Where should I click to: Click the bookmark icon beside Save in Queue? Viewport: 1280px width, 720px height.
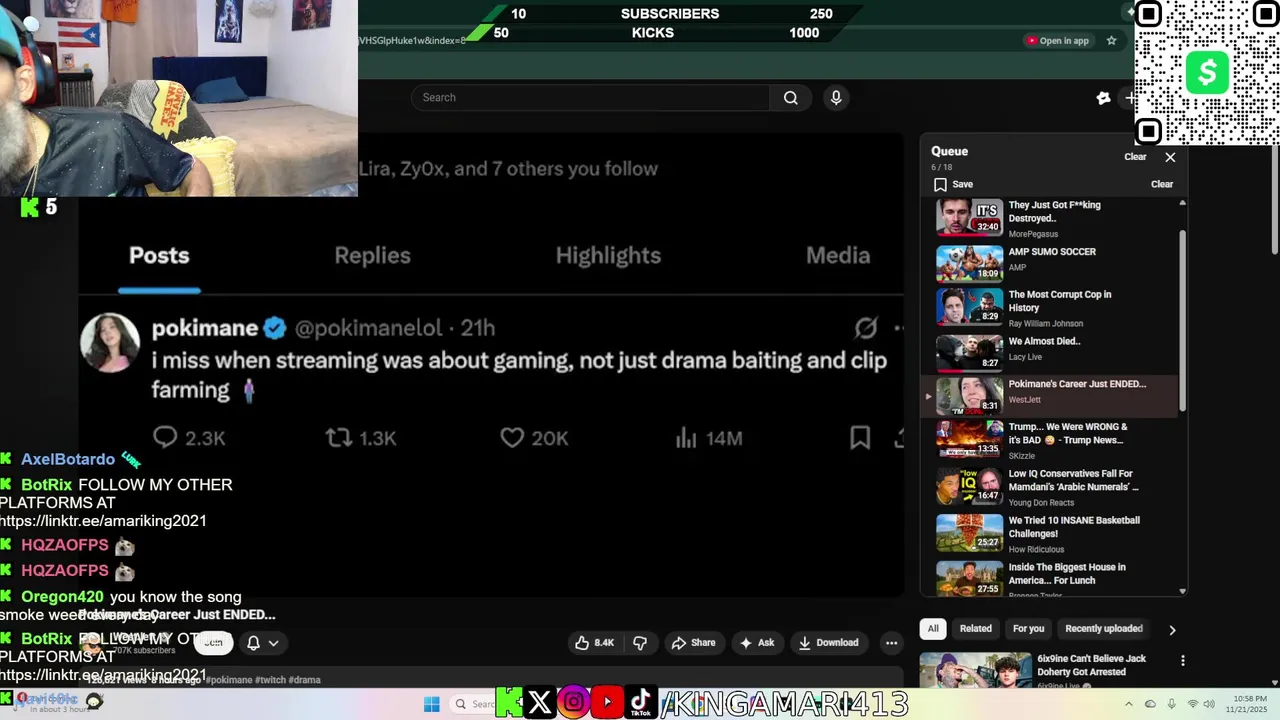[x=940, y=184]
